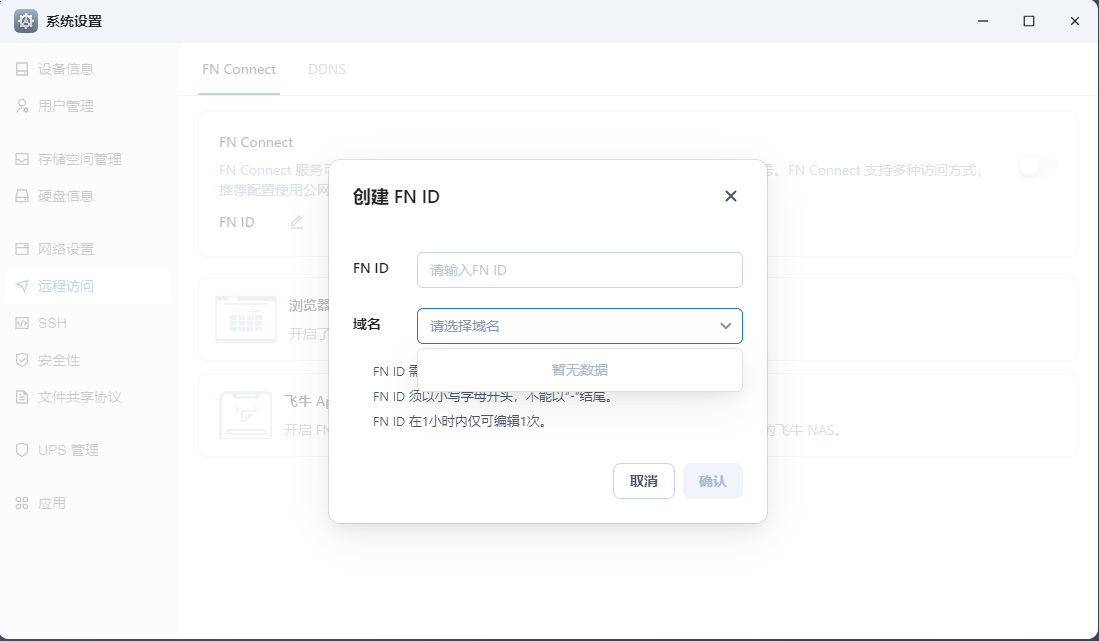
Task: Switch to the FN Connect tab
Action: (239, 69)
